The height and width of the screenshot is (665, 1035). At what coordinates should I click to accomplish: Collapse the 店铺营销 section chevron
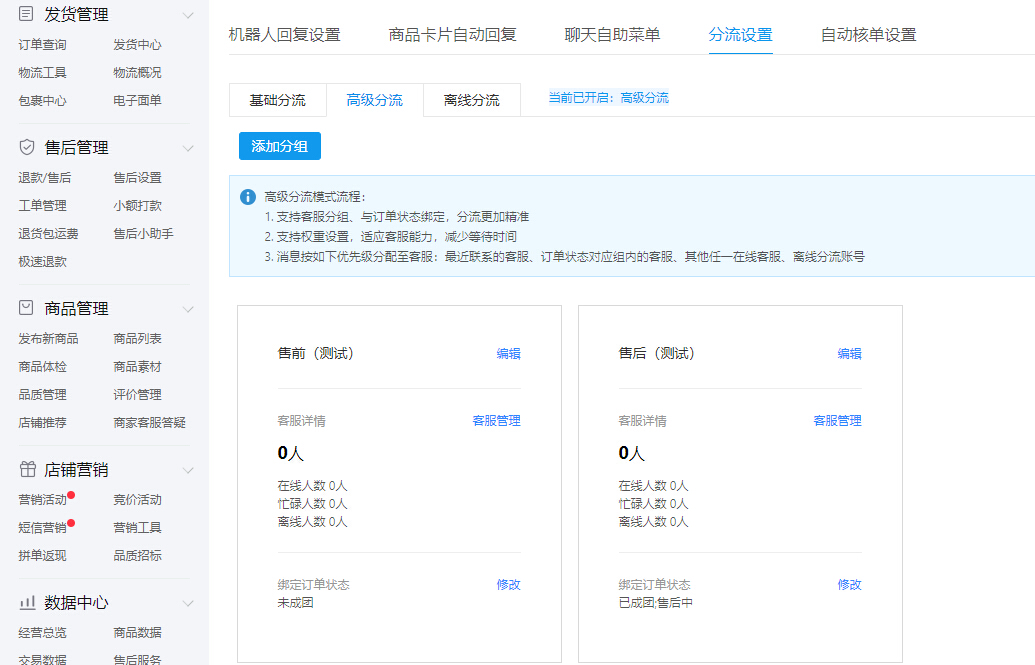tap(188, 470)
